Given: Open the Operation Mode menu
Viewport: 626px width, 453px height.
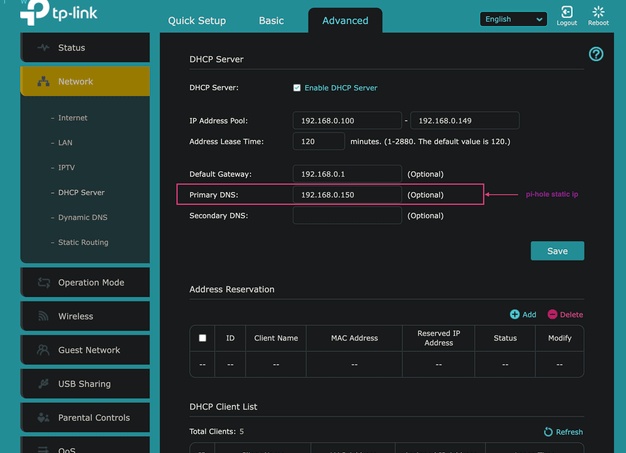Looking at the screenshot, I should [x=85, y=283].
